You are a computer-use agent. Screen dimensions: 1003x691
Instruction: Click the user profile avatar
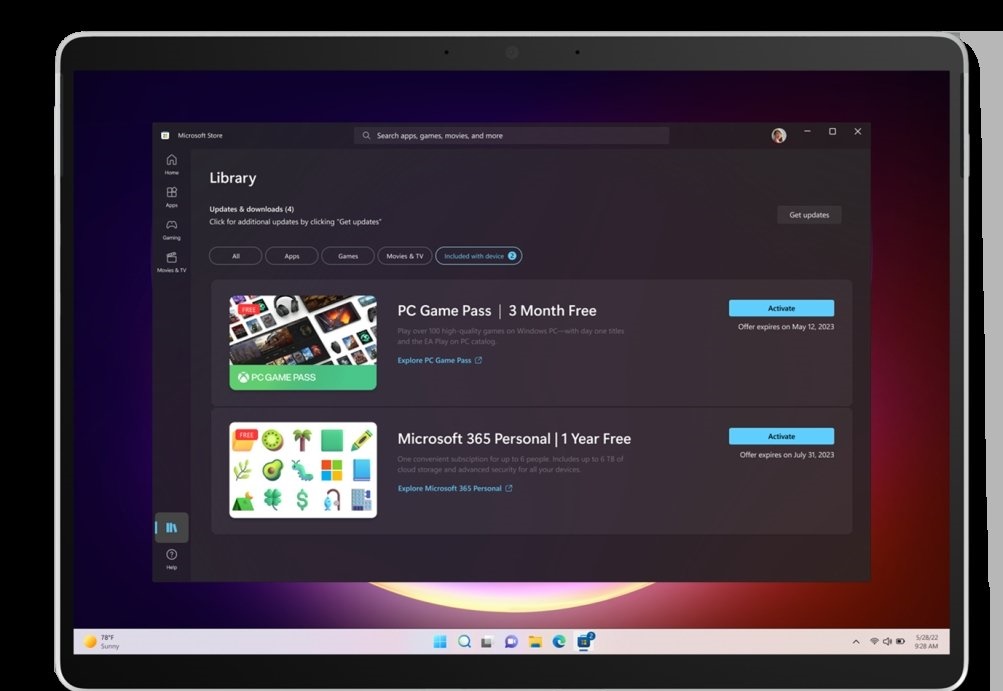778,135
